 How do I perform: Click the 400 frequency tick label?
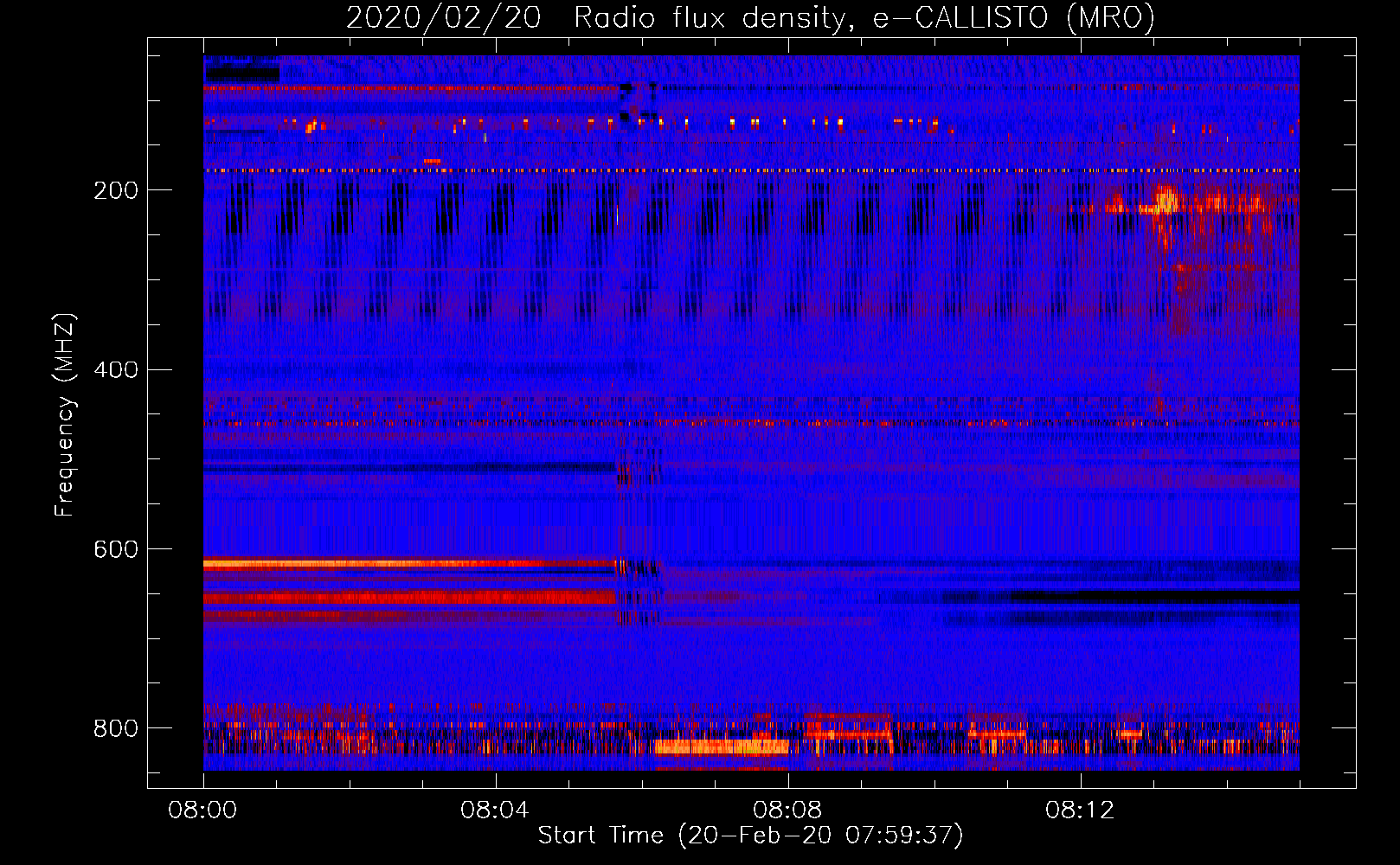pos(116,370)
